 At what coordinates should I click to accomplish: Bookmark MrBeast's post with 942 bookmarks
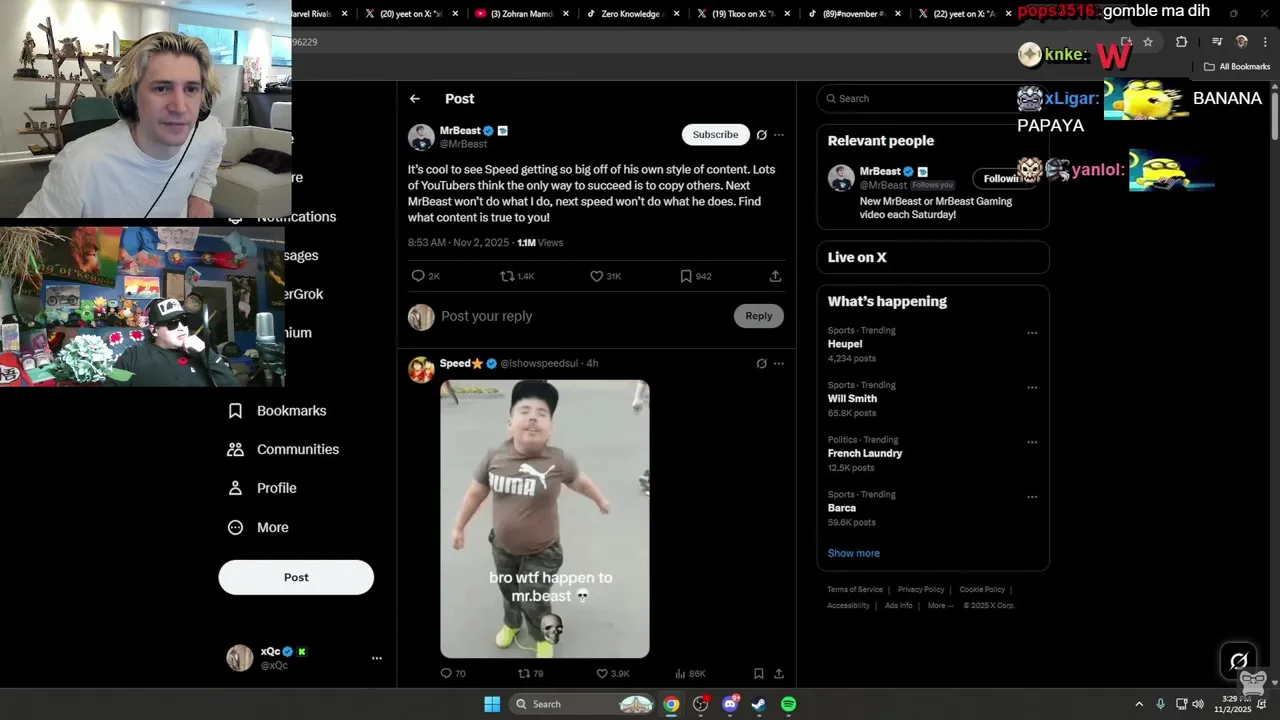pyautogui.click(x=696, y=276)
